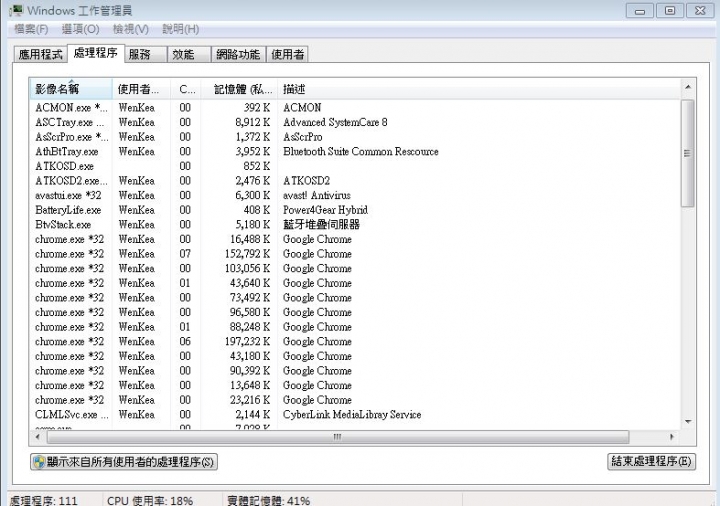This screenshot has height=506, width=720.
Task: Select chrome.exe row using 88,248 K
Action: pos(354,327)
